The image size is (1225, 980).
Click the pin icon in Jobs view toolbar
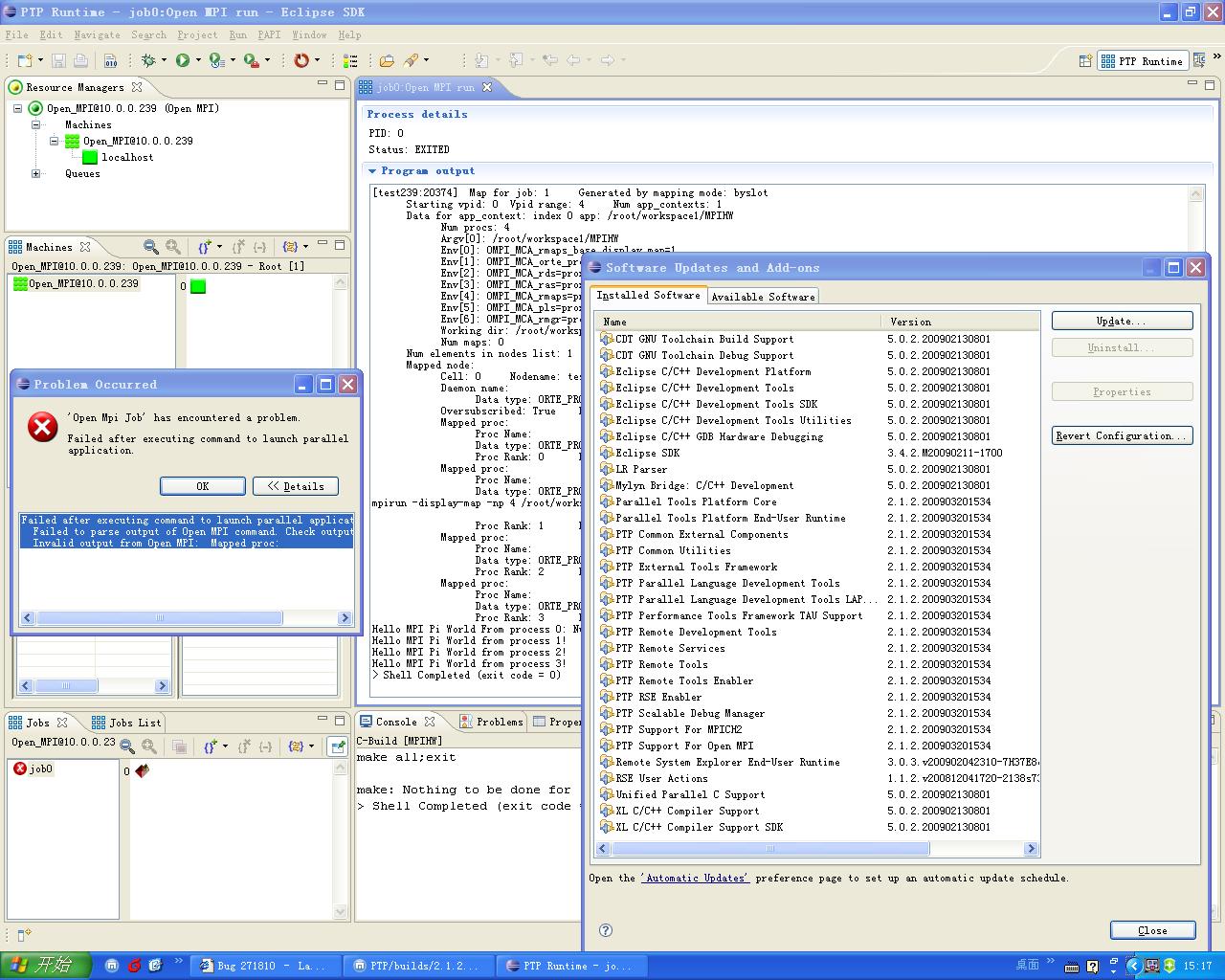pyautogui.click(x=337, y=746)
